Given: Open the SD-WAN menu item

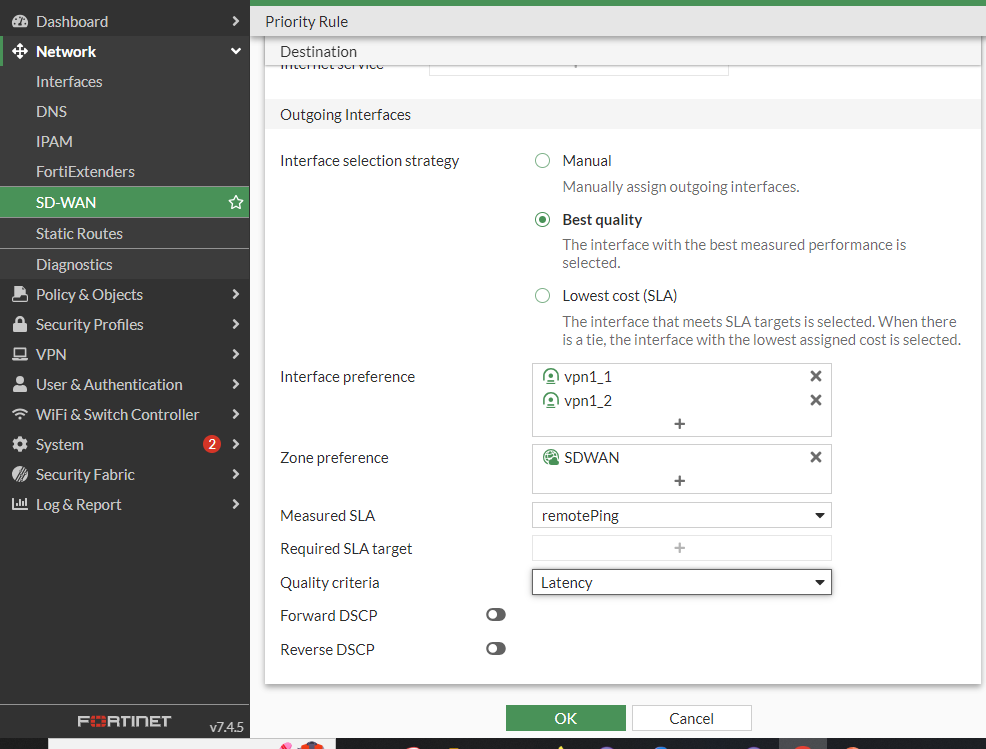Looking at the screenshot, I should click(125, 203).
